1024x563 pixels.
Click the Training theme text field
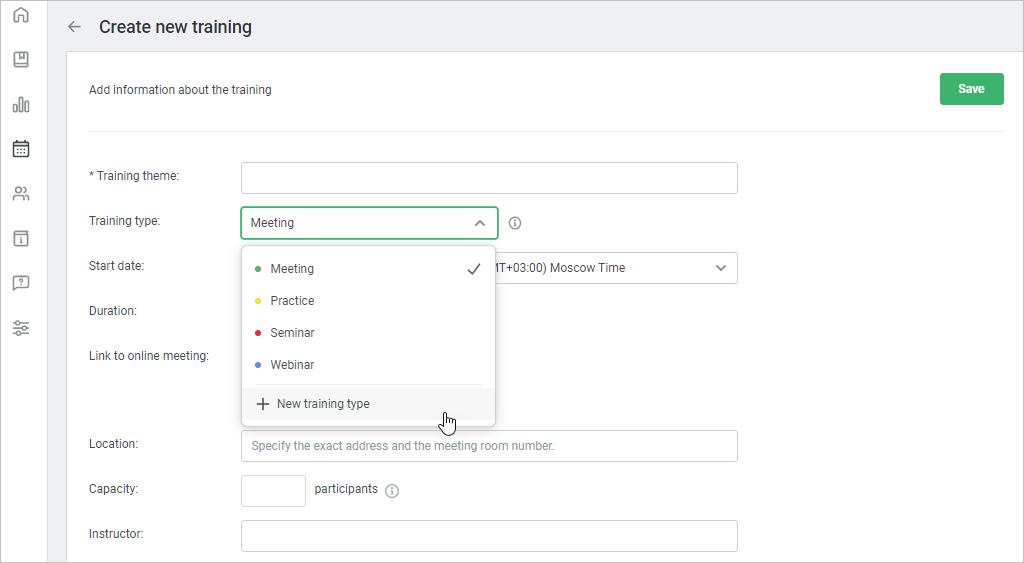pos(489,178)
